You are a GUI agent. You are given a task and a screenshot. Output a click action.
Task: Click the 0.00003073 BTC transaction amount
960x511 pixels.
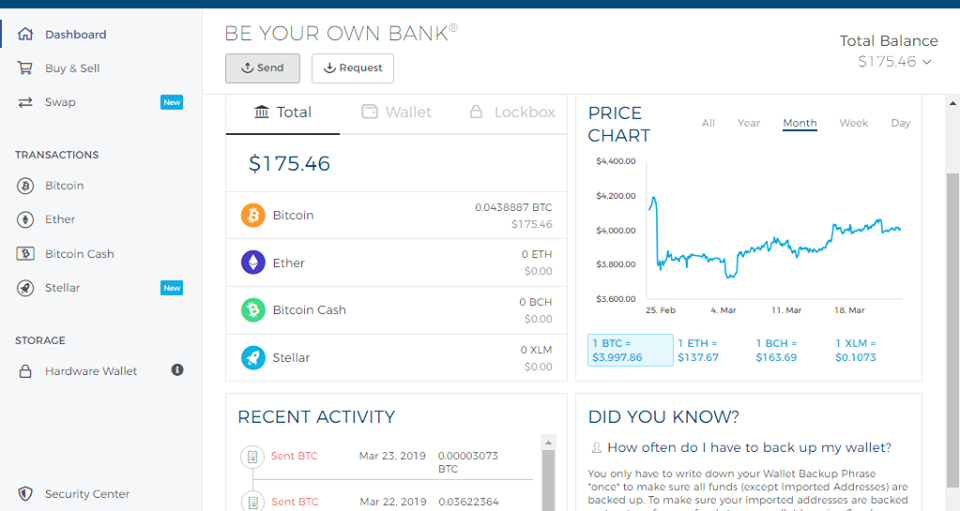coord(468,462)
